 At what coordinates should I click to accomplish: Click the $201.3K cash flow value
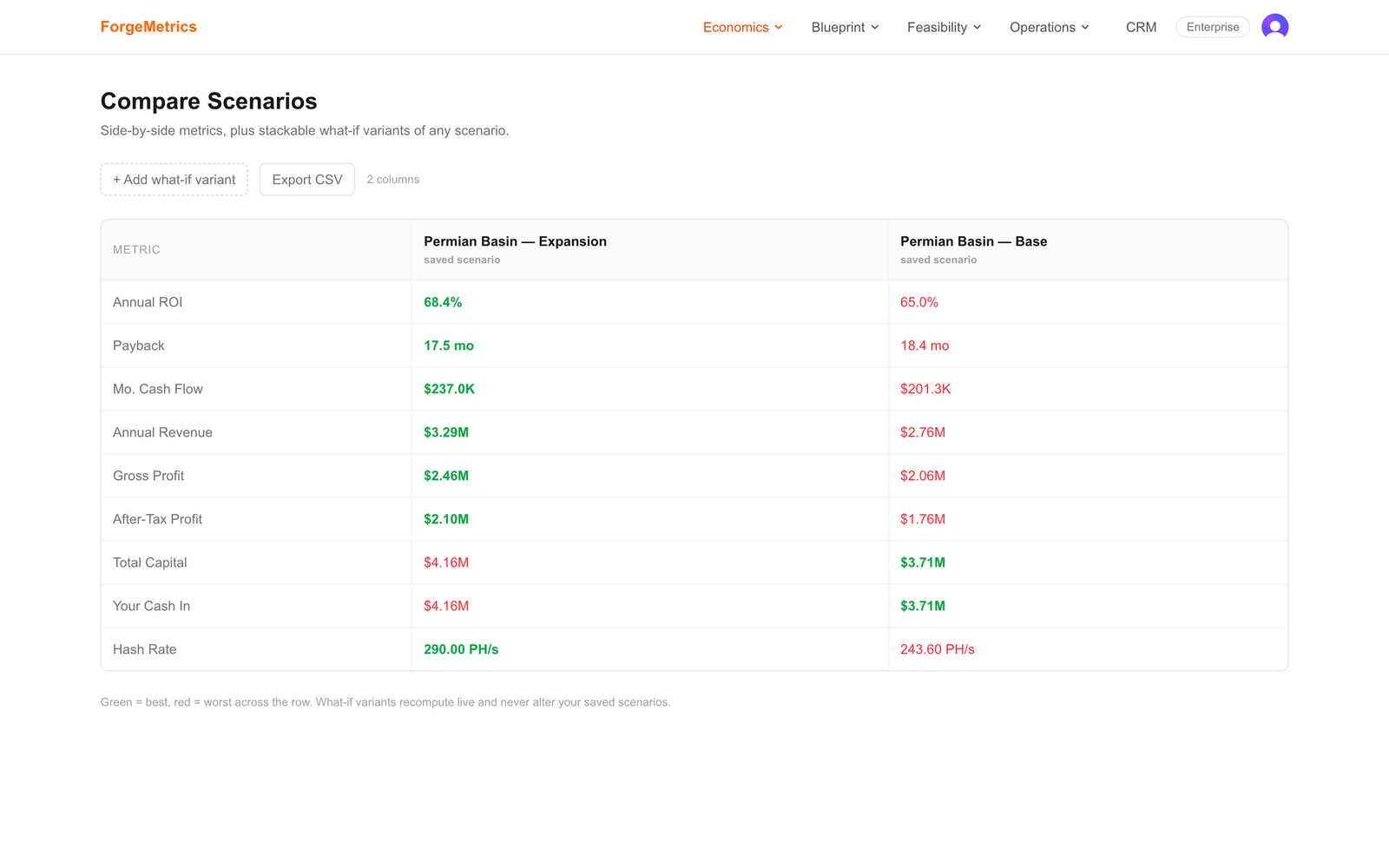(925, 389)
